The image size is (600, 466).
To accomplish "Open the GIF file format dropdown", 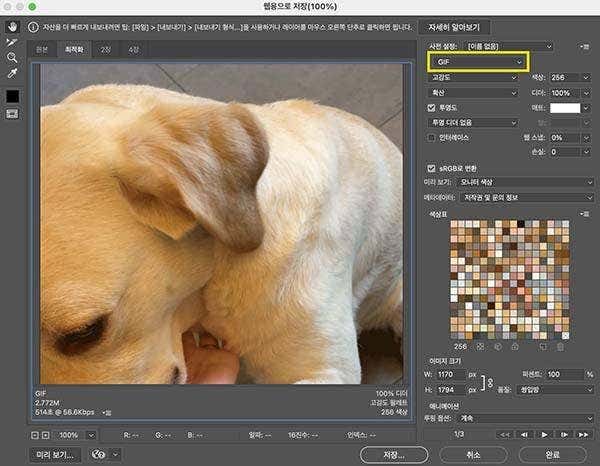I will (477, 62).
